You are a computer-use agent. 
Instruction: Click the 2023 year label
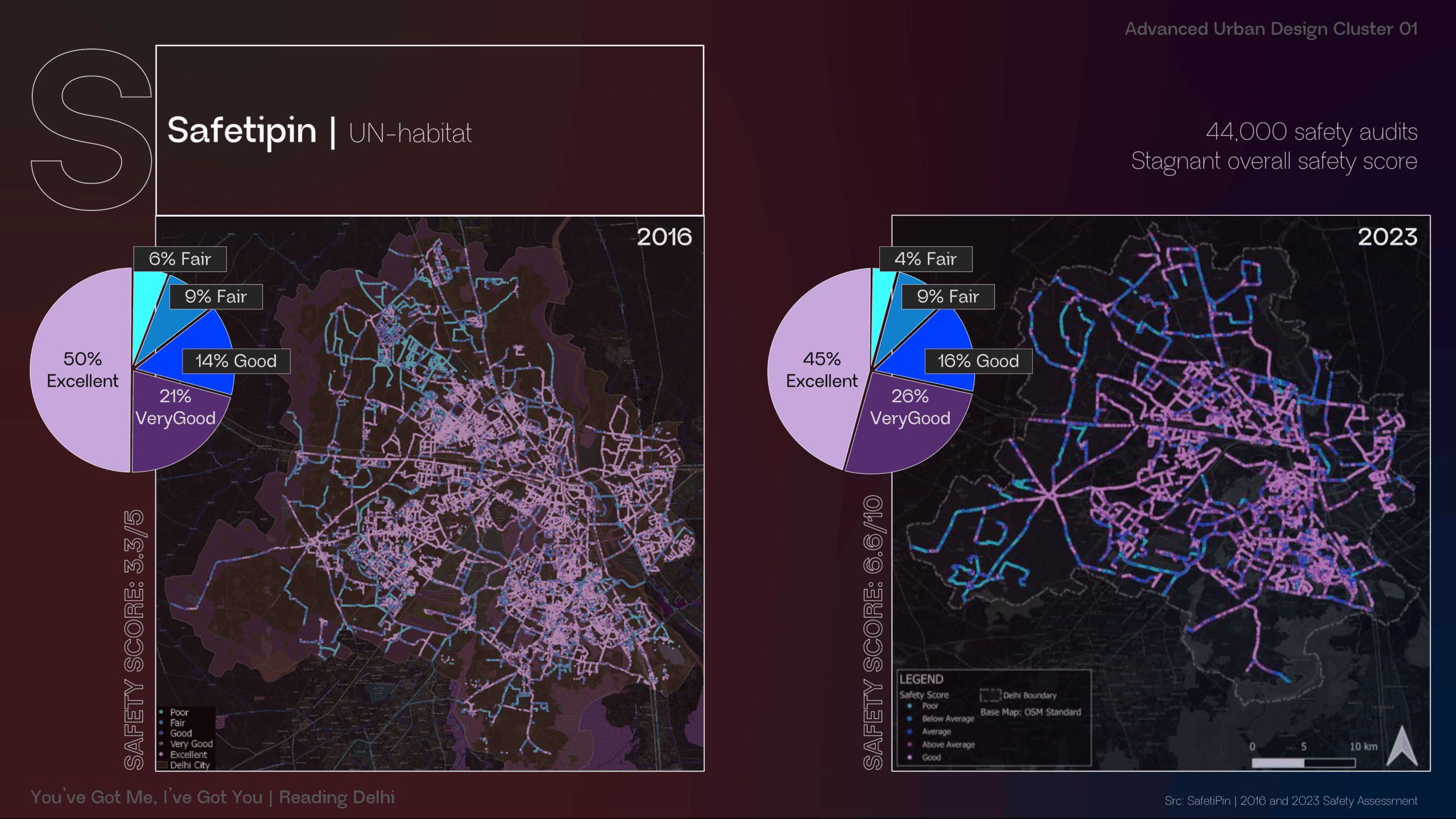1388,237
